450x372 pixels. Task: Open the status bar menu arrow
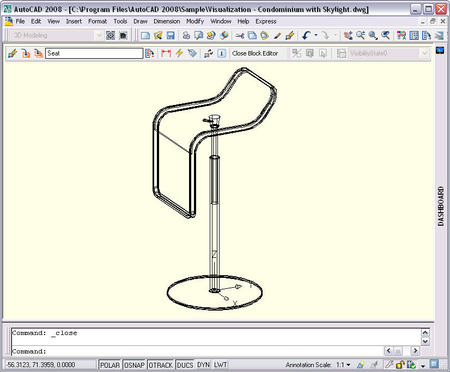pyautogui.click(x=423, y=366)
